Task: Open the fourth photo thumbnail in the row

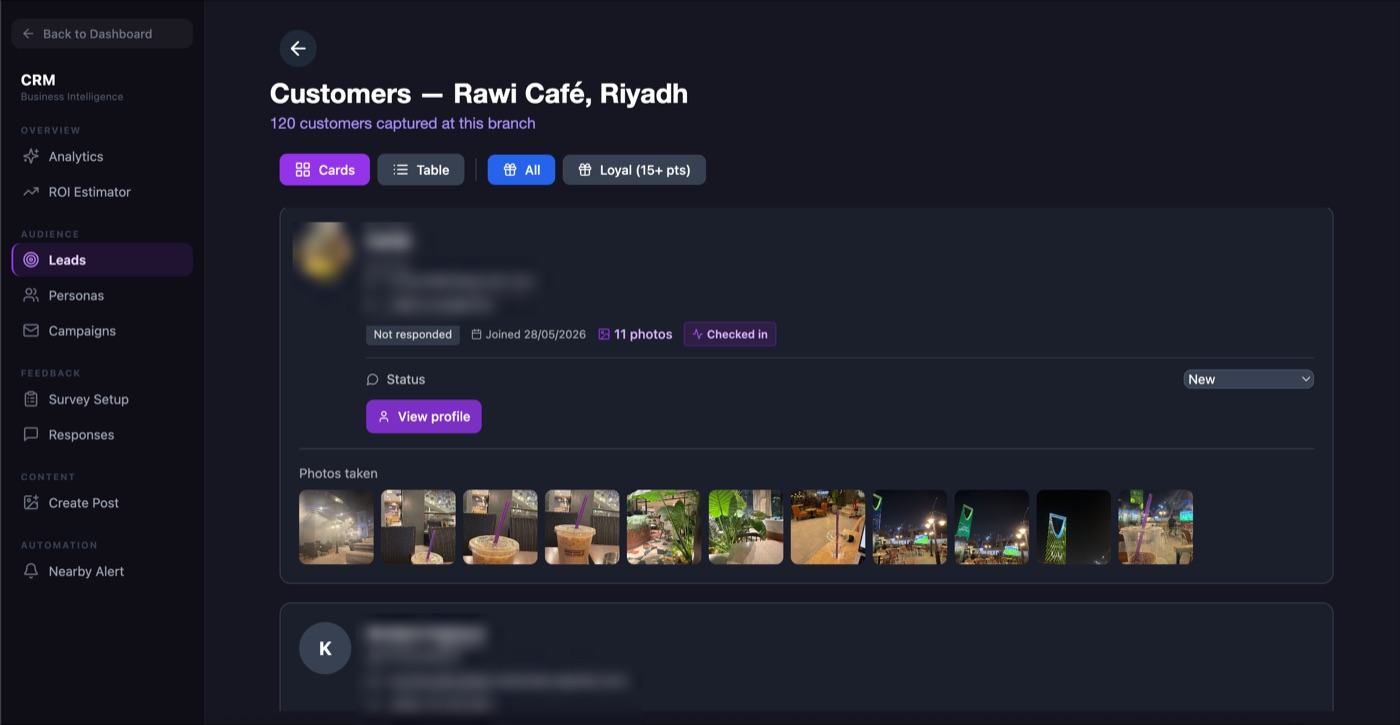Action: (583, 527)
